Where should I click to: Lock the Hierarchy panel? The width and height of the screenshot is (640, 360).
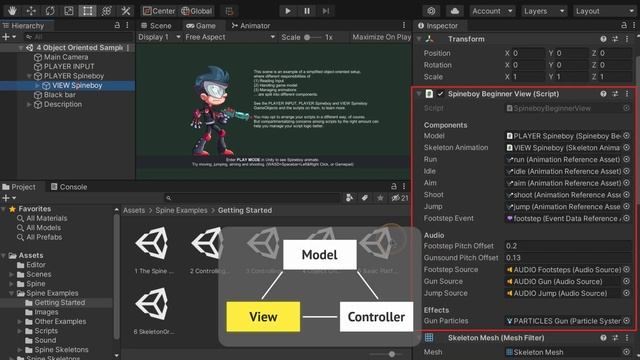click(117, 25)
